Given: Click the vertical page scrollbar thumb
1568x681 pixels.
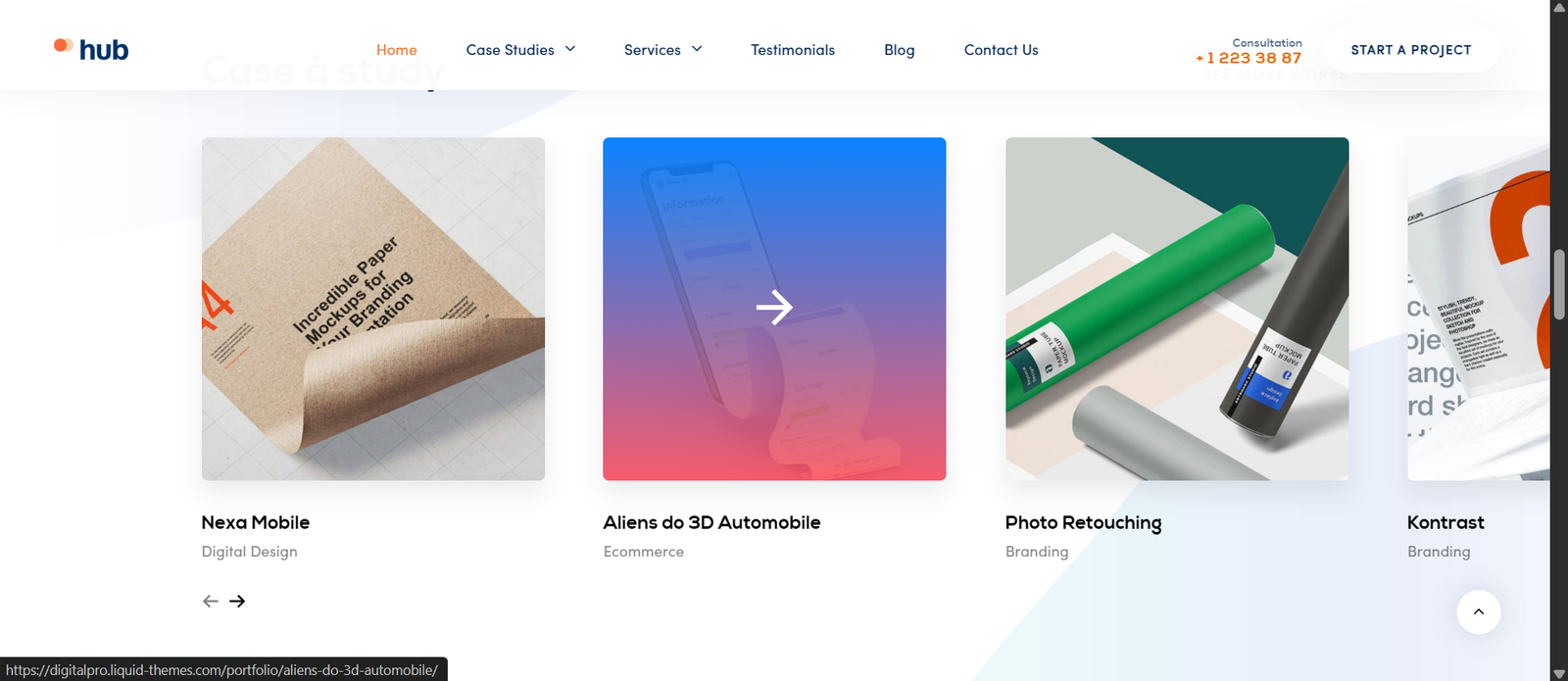Looking at the screenshot, I should [1559, 284].
